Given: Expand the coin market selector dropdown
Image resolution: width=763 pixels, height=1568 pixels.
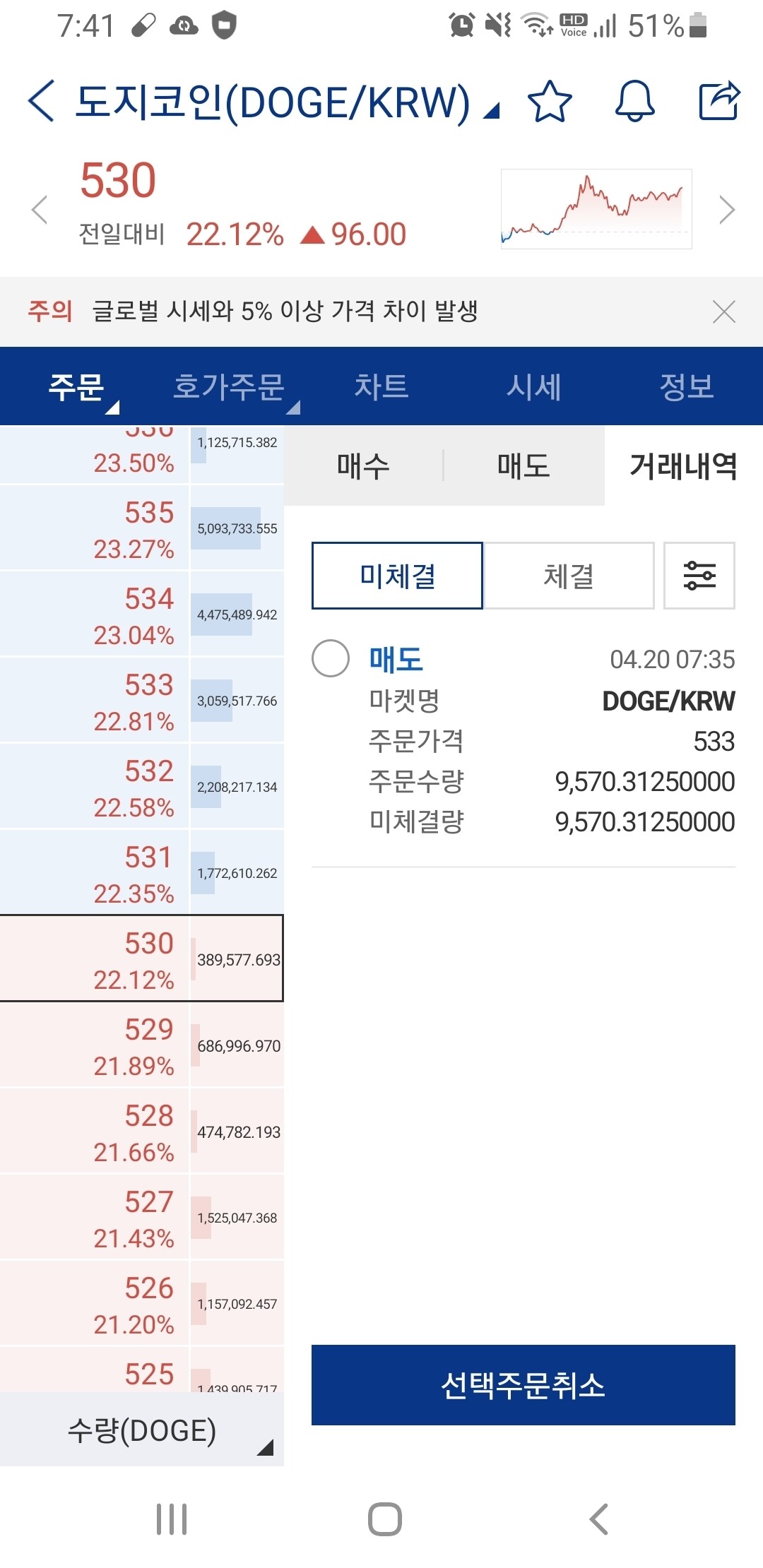Looking at the screenshot, I should 492,110.
